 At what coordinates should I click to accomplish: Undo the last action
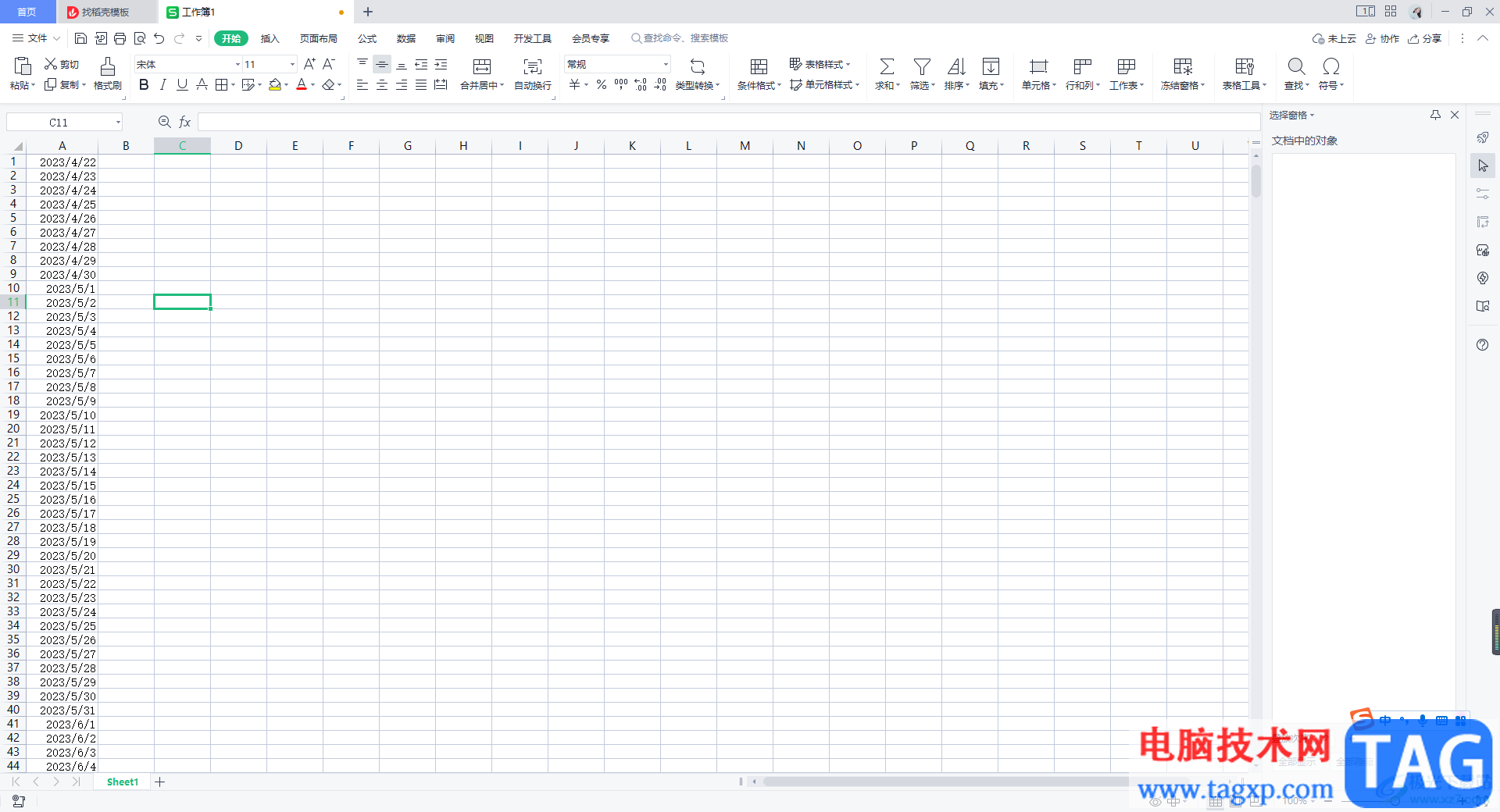159,38
